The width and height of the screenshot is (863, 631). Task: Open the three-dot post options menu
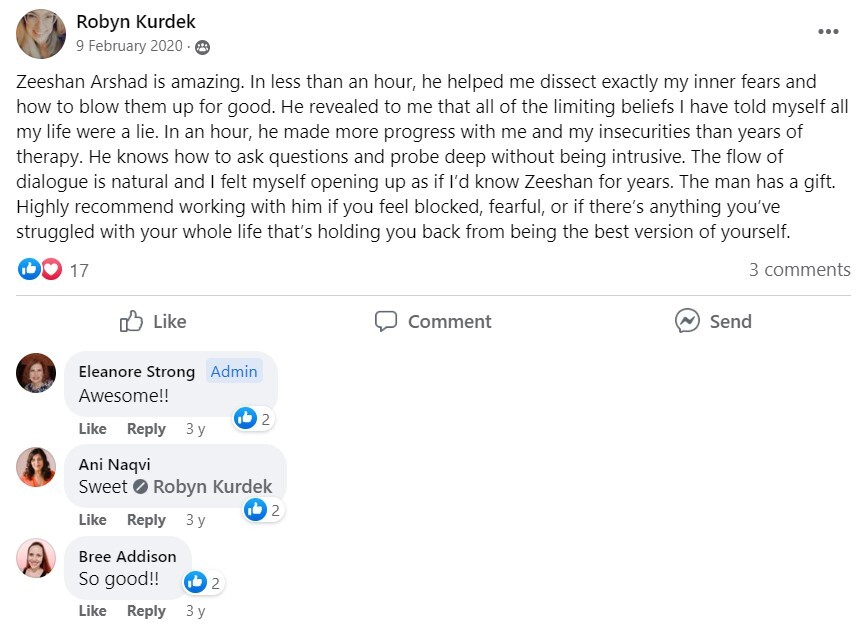(x=828, y=32)
